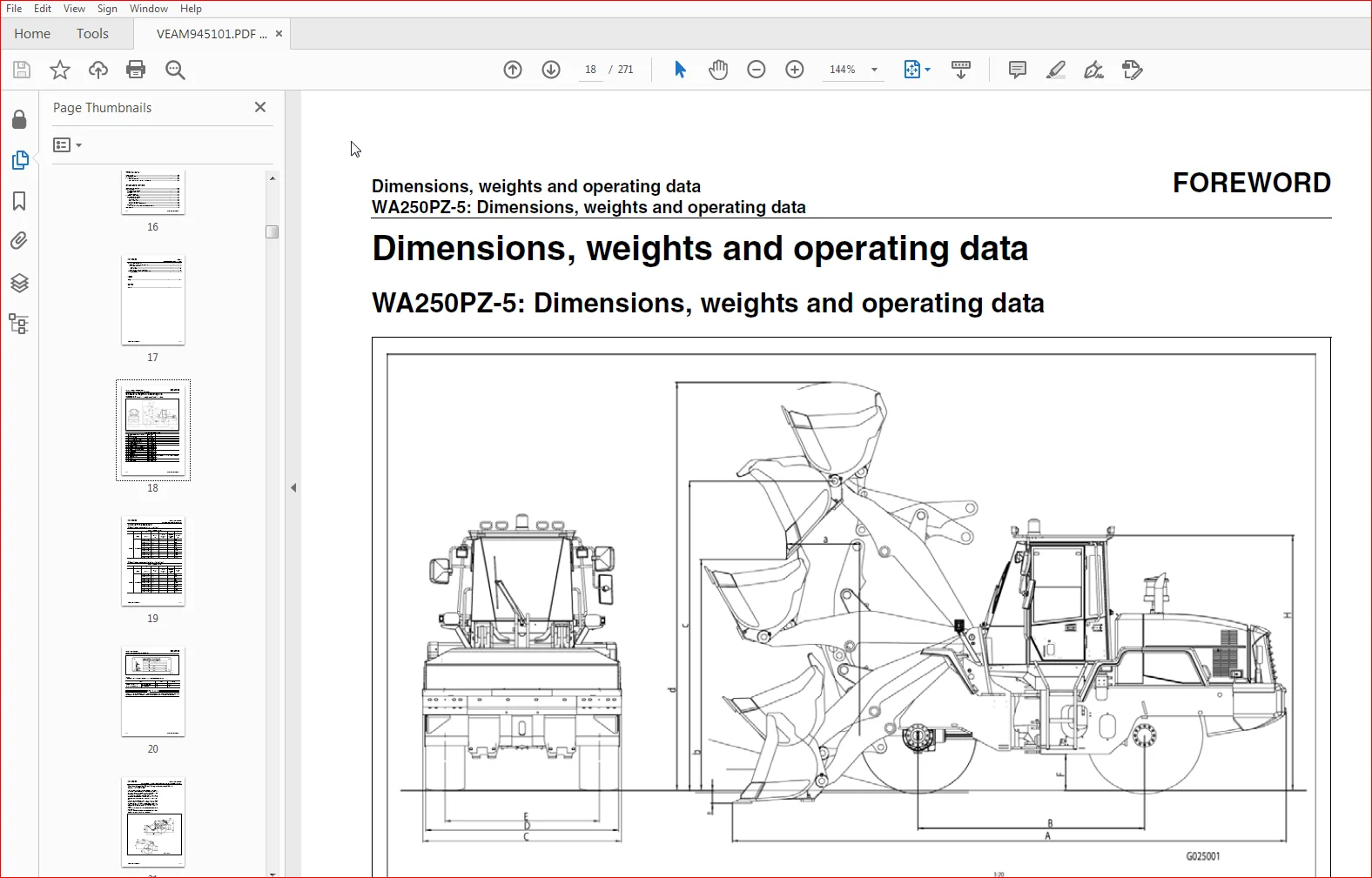Click thumbnail scrollbar up arrow
Image resolution: width=1372 pixels, height=878 pixels.
click(272, 178)
